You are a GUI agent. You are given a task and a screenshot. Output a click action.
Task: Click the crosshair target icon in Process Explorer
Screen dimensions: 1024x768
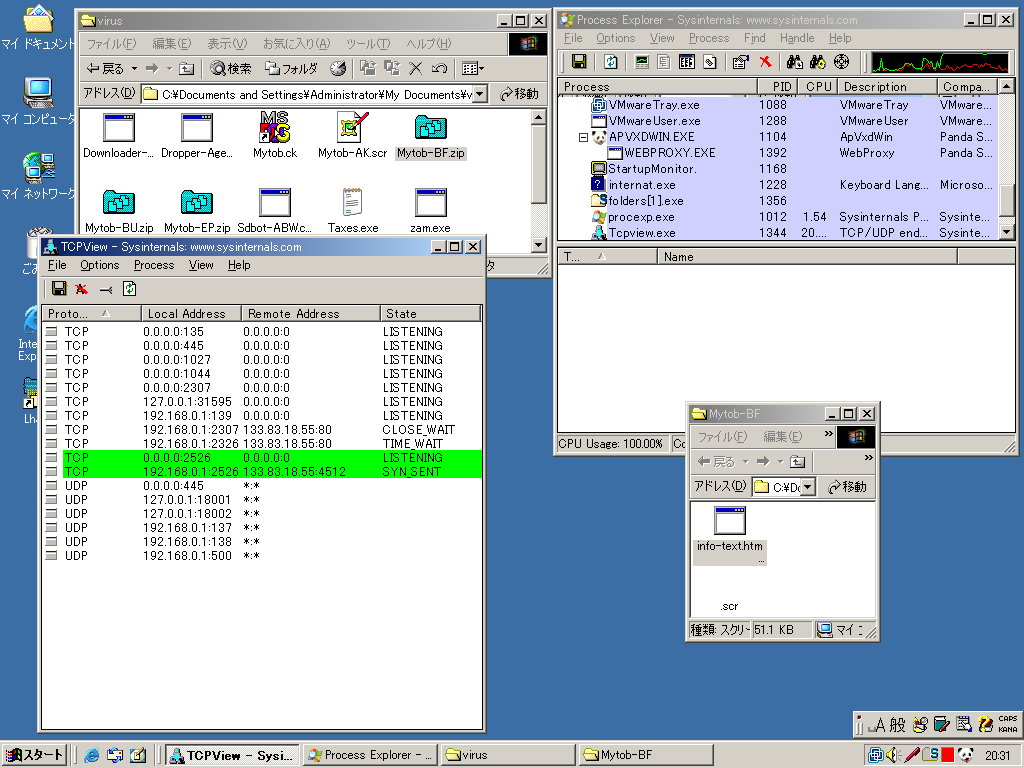point(841,62)
